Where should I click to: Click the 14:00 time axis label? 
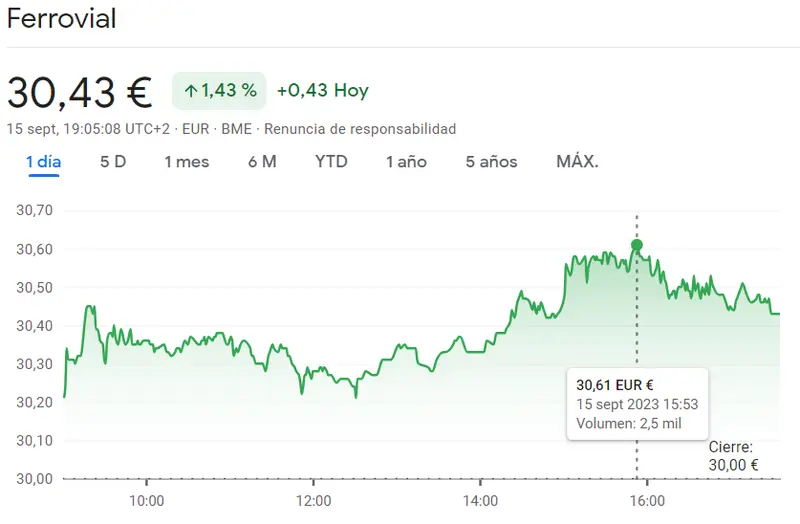click(481, 499)
